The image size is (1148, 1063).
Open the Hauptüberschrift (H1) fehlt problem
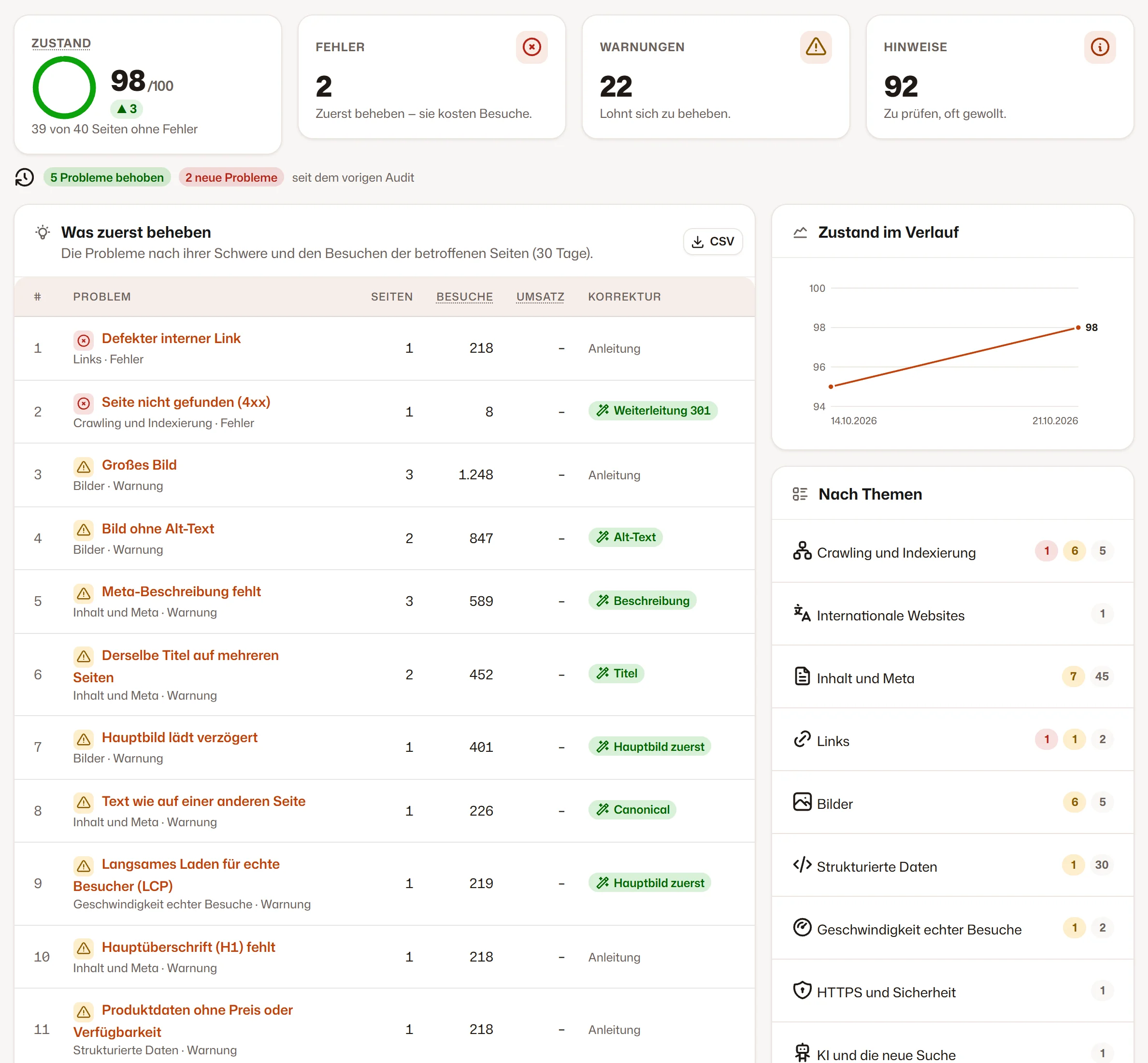(x=188, y=948)
